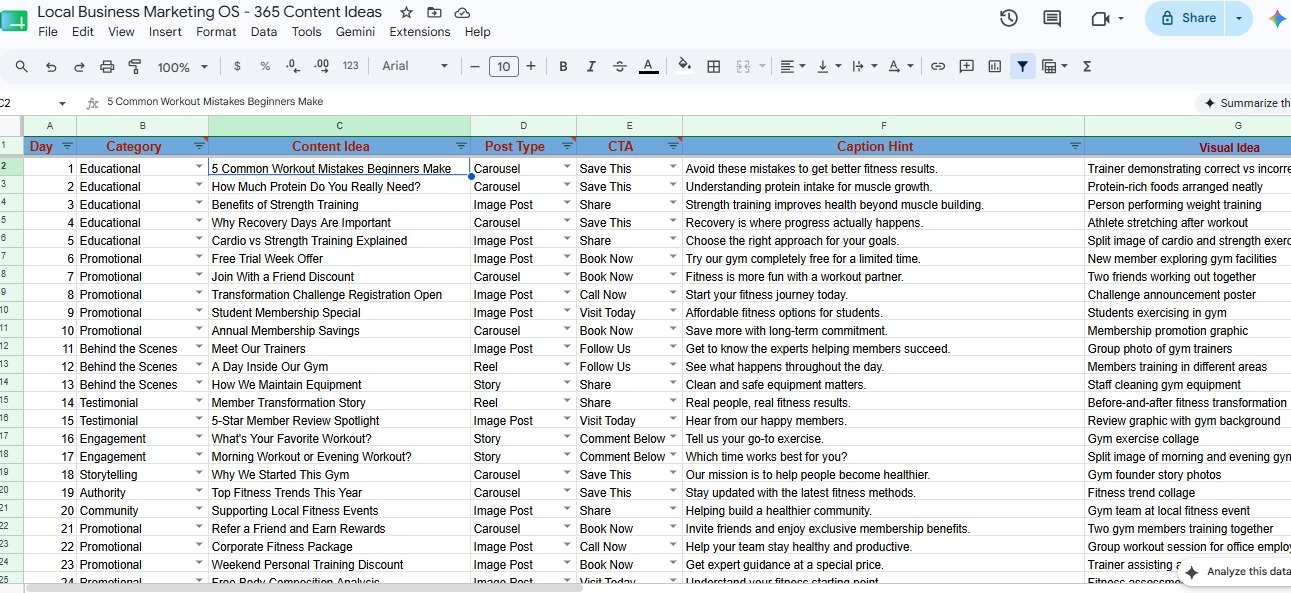1291x593 pixels.
Task: Activate paint format tool
Action: click(135, 67)
